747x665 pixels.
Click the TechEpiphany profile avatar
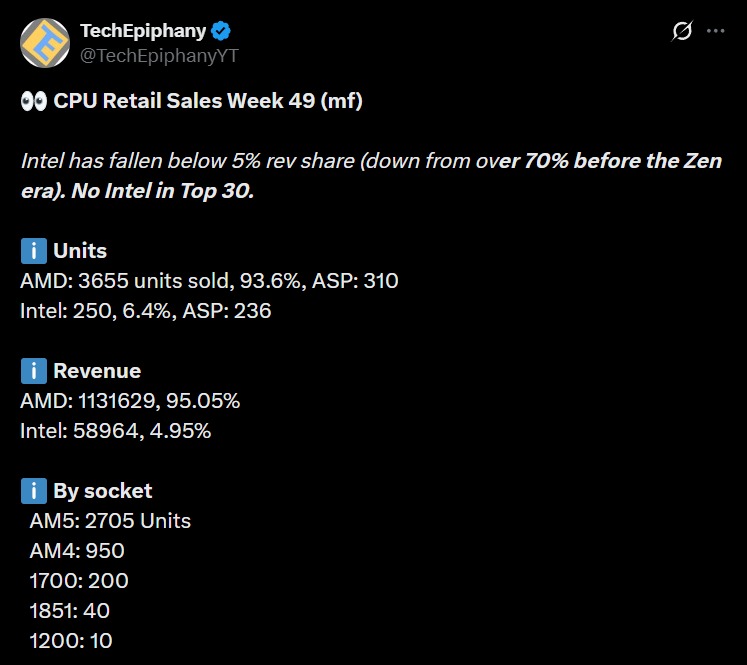coord(43,43)
